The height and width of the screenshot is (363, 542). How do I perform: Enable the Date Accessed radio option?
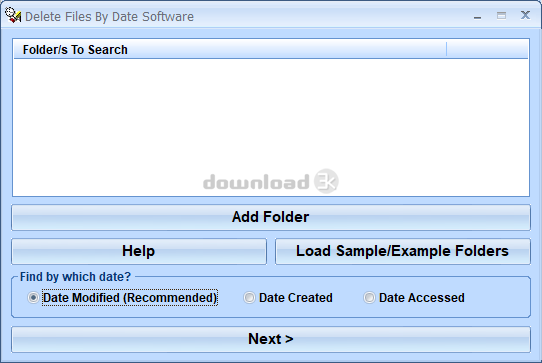tap(369, 297)
